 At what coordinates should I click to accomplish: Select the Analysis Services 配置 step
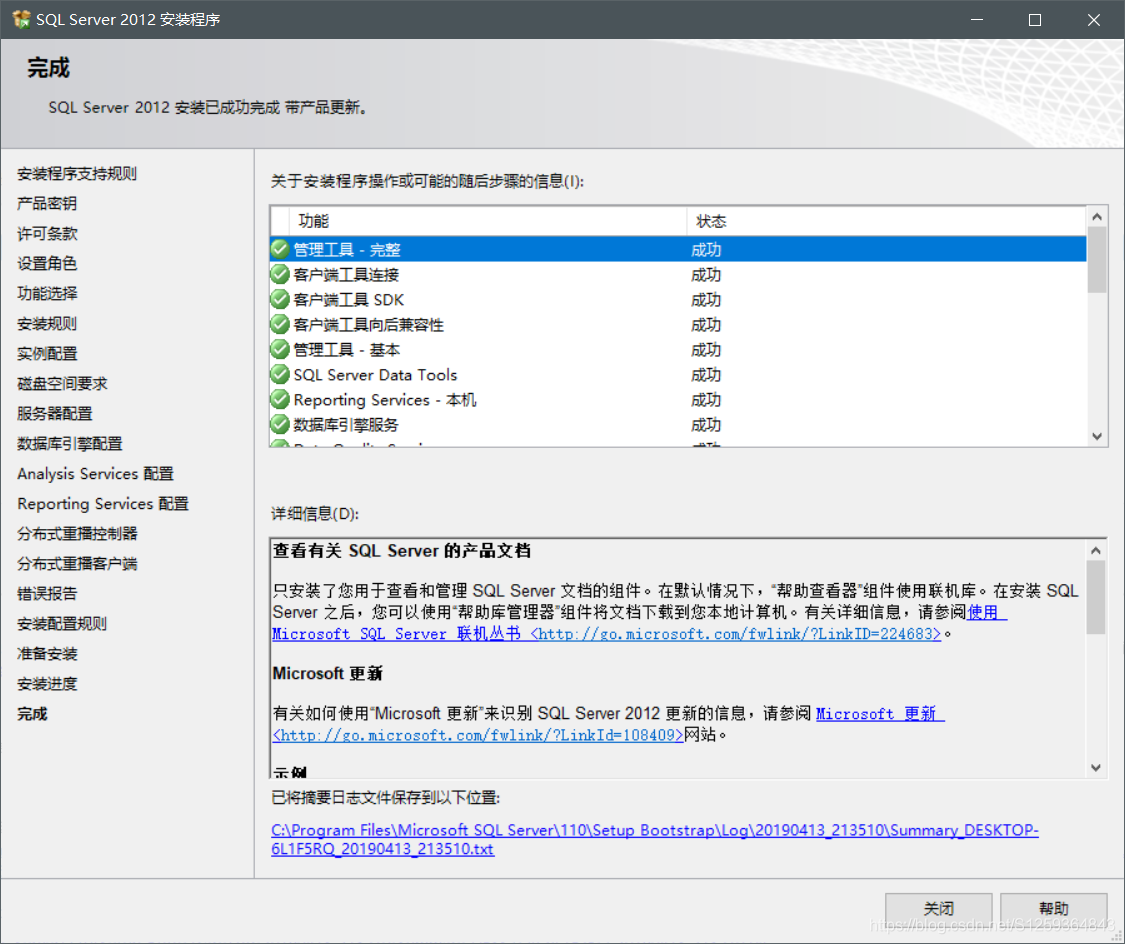coord(95,474)
